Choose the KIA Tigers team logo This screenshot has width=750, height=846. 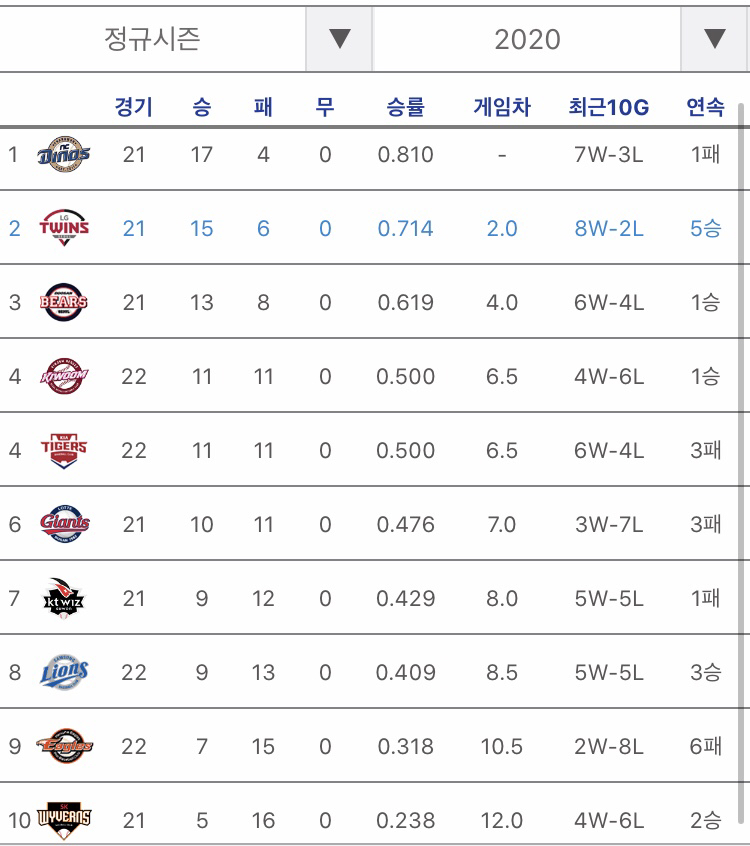coord(64,450)
